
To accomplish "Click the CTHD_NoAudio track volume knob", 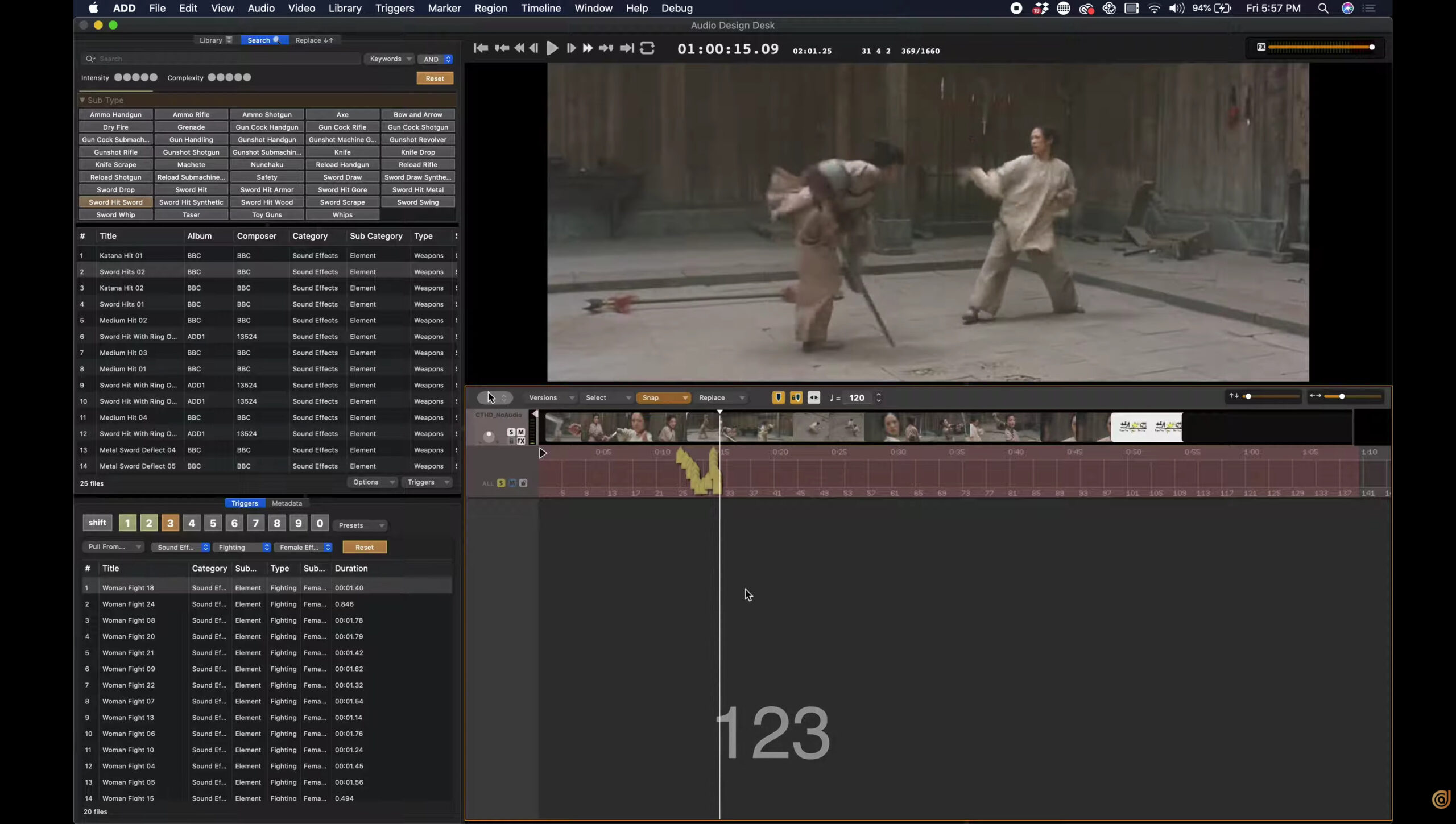I will 489,436.
